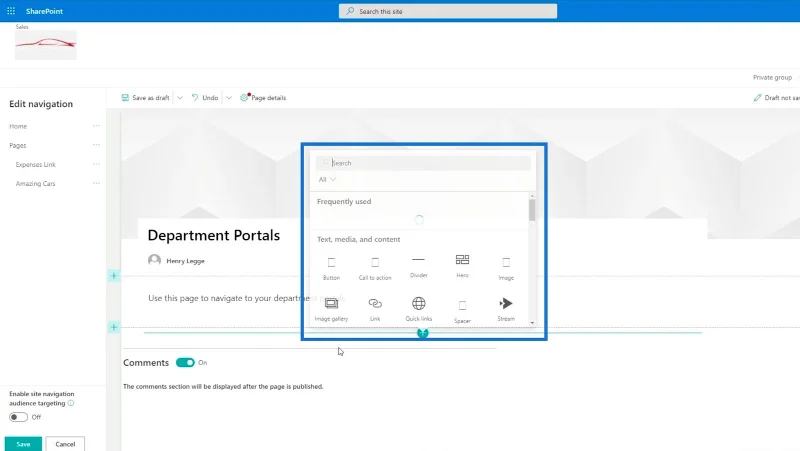Save the navigation changes
This screenshot has height=451, width=800.
(x=23, y=444)
